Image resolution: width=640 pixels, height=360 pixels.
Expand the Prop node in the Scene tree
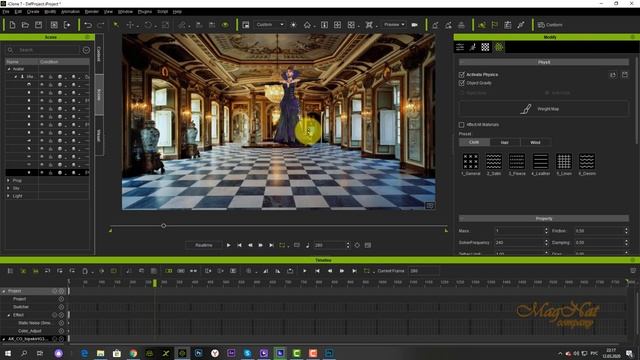pos(8,180)
